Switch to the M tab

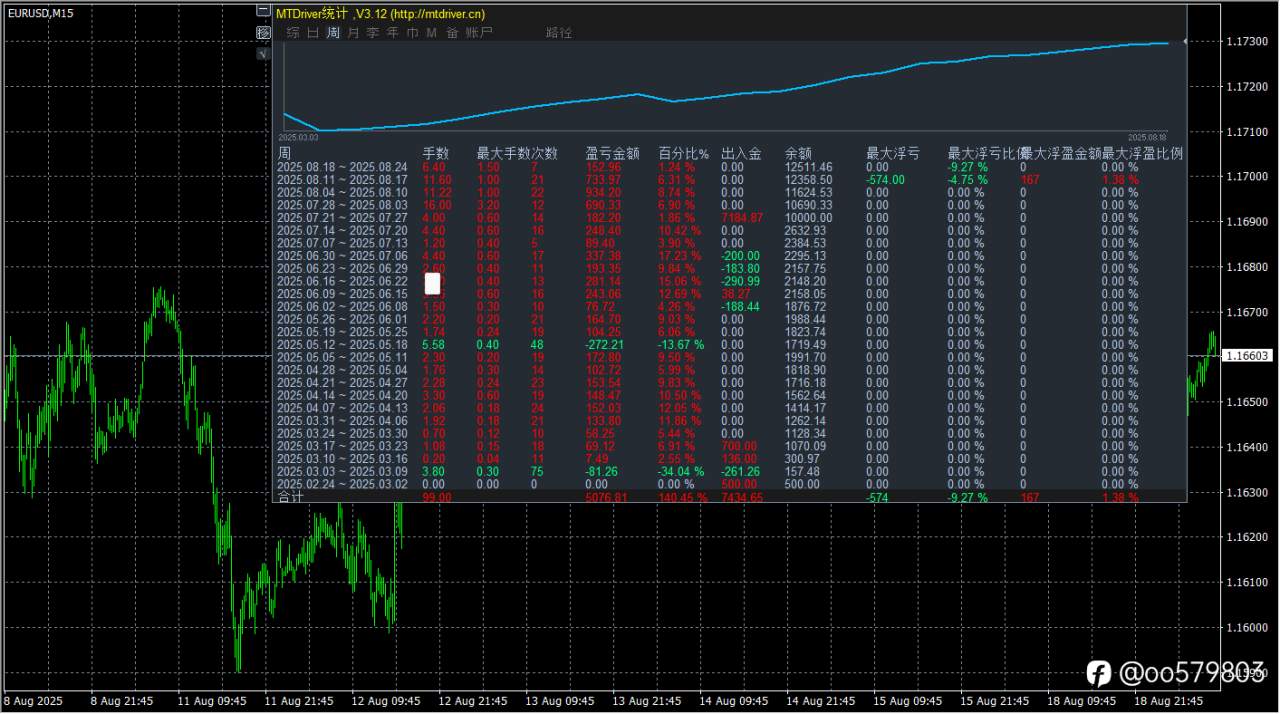click(432, 33)
